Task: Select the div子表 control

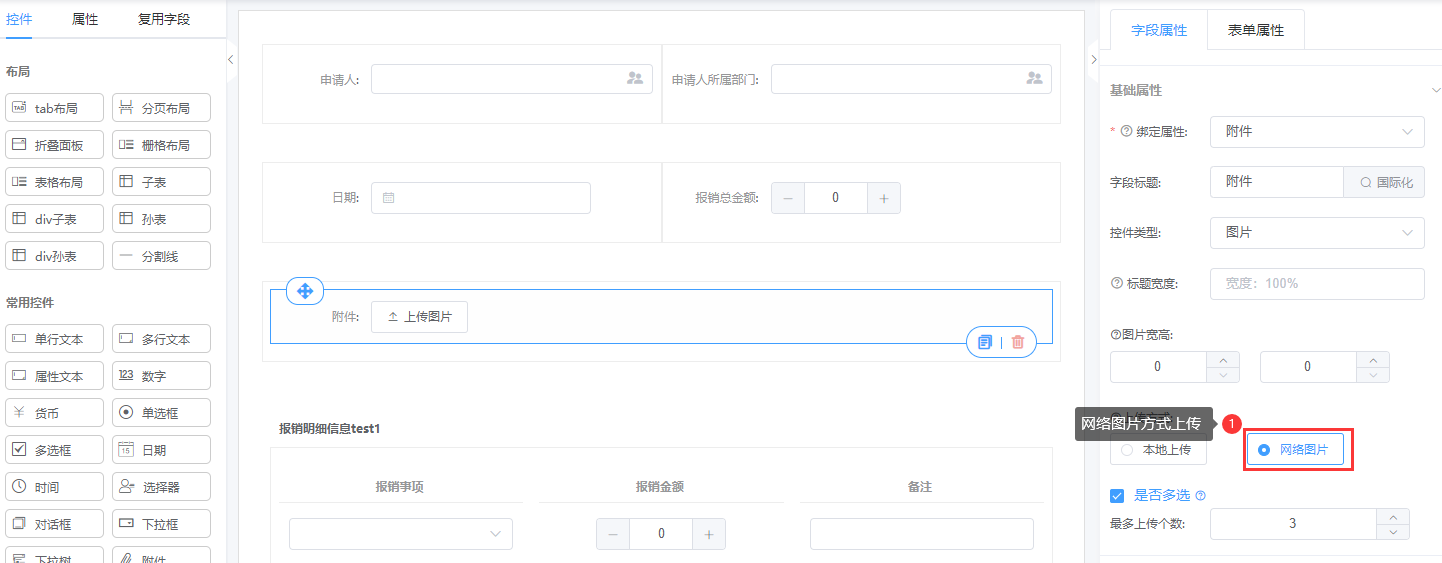Action: pos(54,219)
